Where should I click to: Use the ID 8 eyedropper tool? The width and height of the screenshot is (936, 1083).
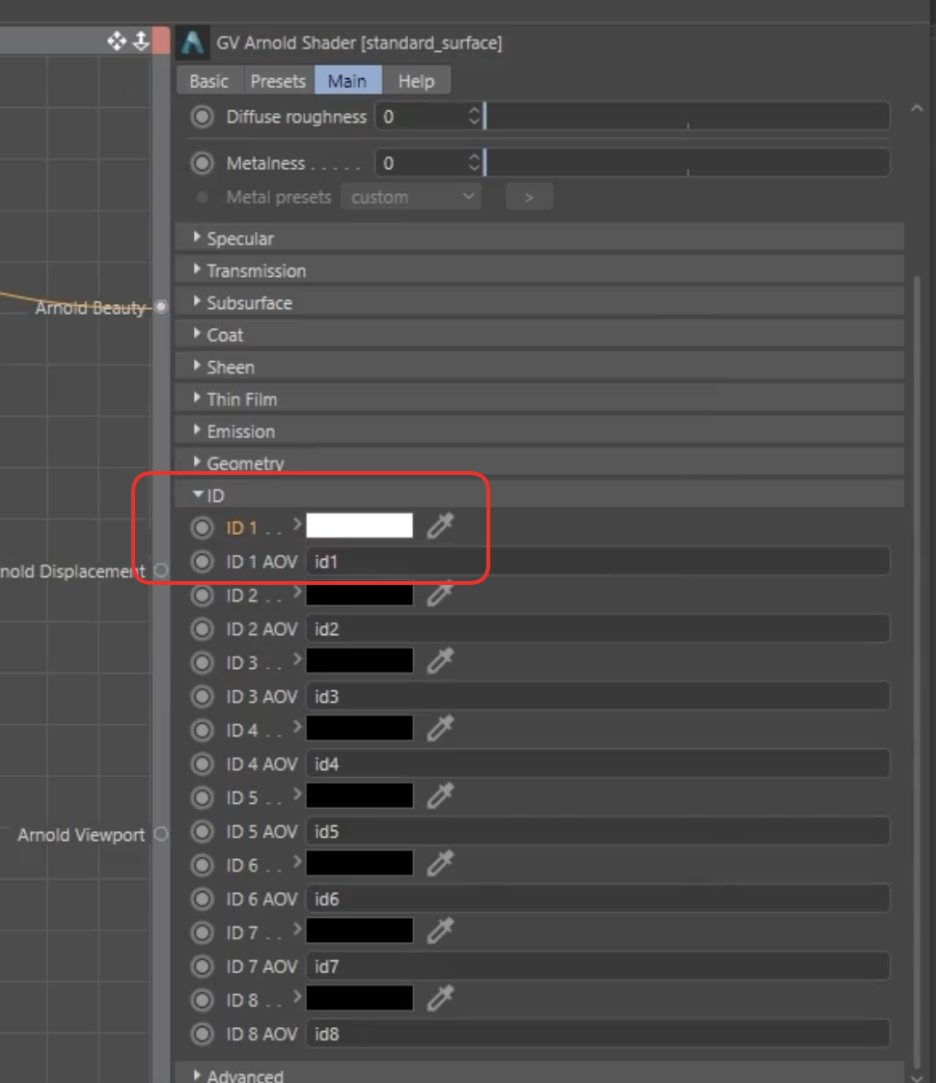(440, 999)
